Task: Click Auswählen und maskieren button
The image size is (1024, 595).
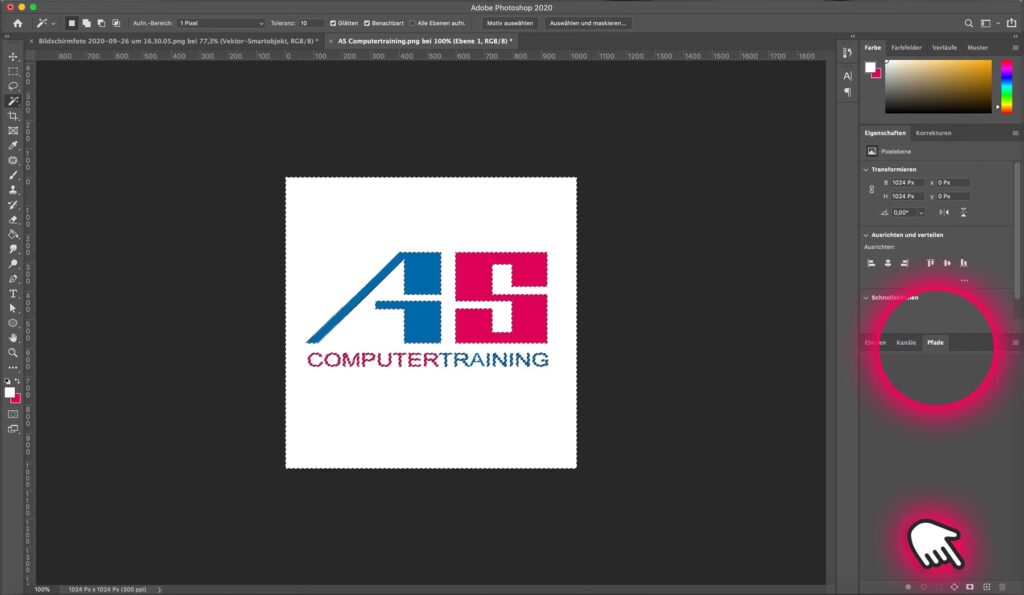Action: [x=588, y=23]
